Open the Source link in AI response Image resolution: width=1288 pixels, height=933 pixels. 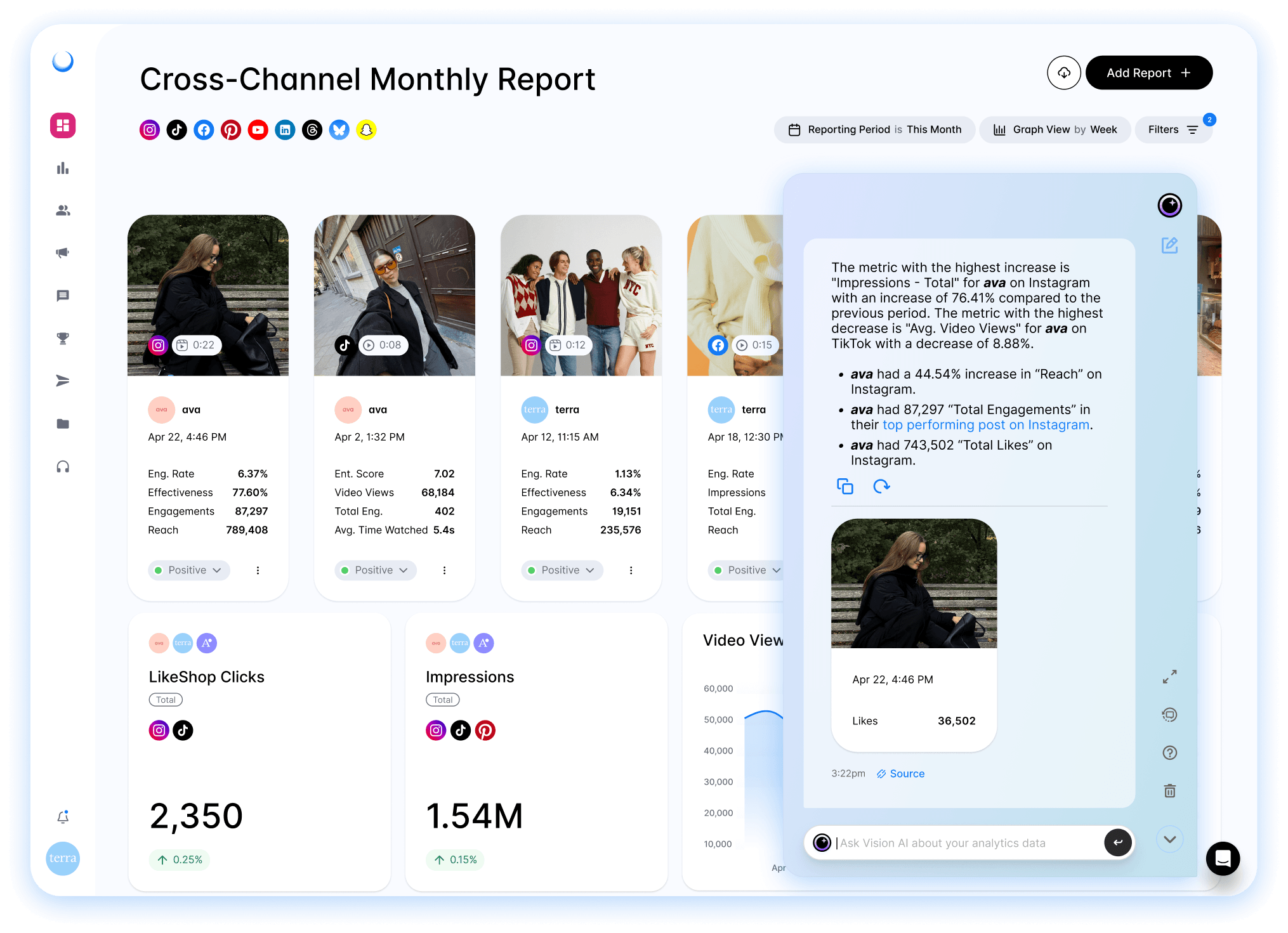click(901, 774)
